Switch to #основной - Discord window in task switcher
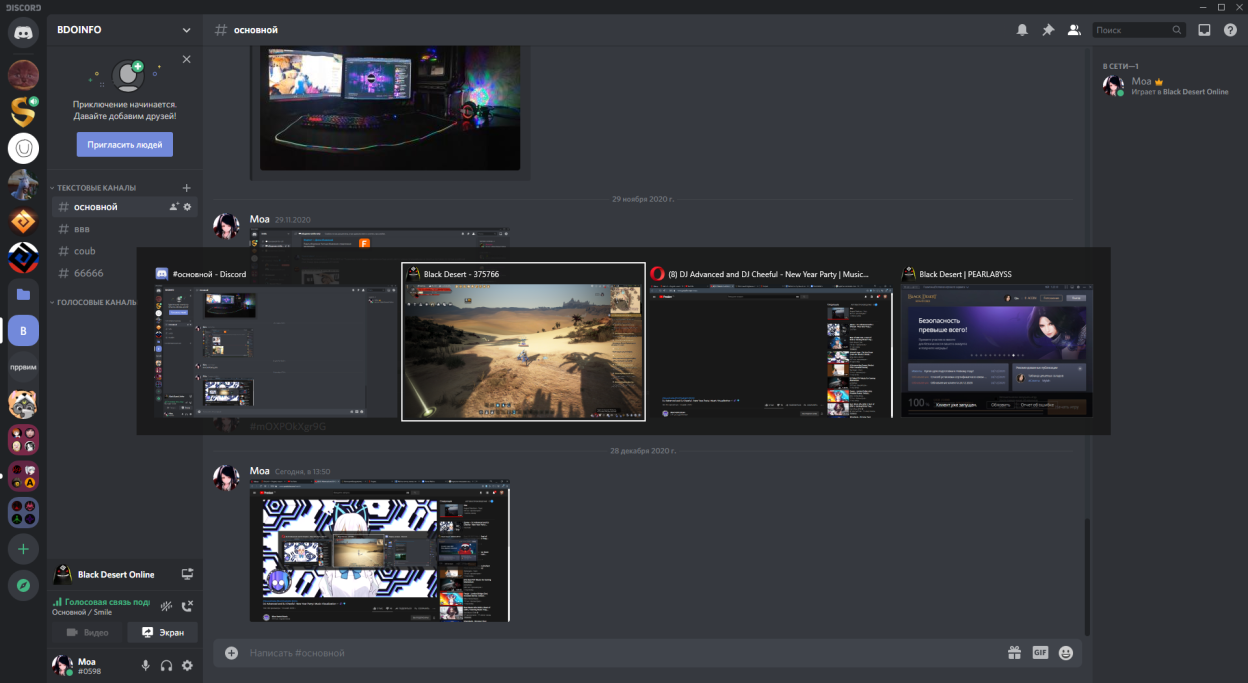 pos(276,342)
